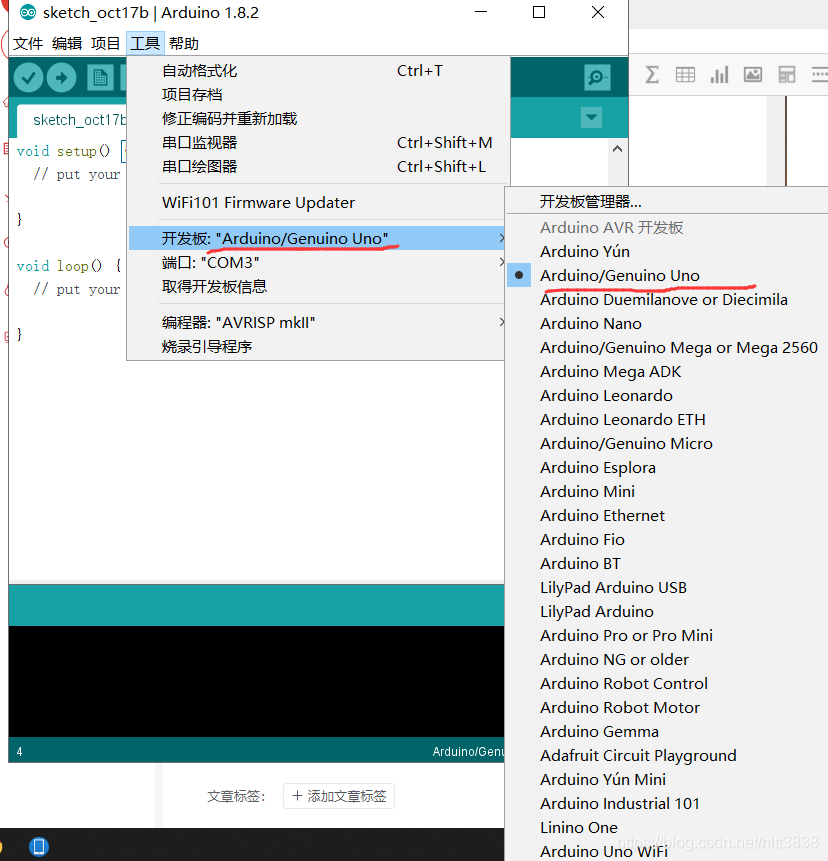Click the blue taskbar app icon
This screenshot has height=861, width=828.
(38, 846)
